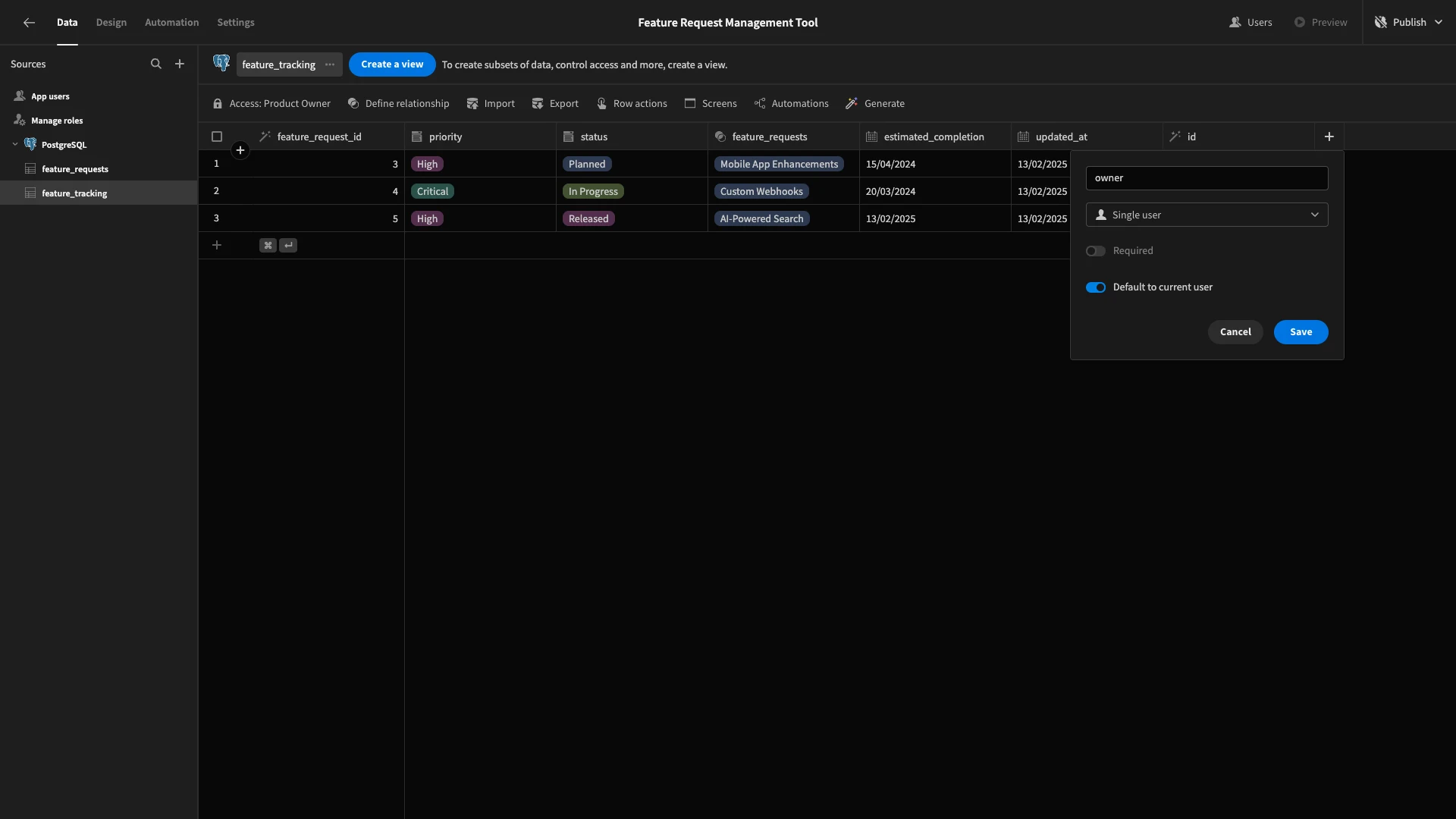This screenshot has height=819, width=1456.
Task: Click High priority tag in row 3
Action: point(427,218)
